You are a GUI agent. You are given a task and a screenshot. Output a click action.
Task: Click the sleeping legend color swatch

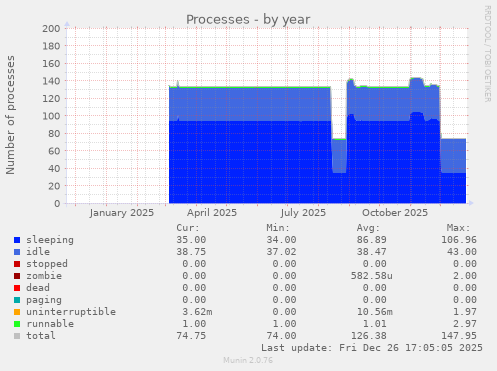click(17, 240)
